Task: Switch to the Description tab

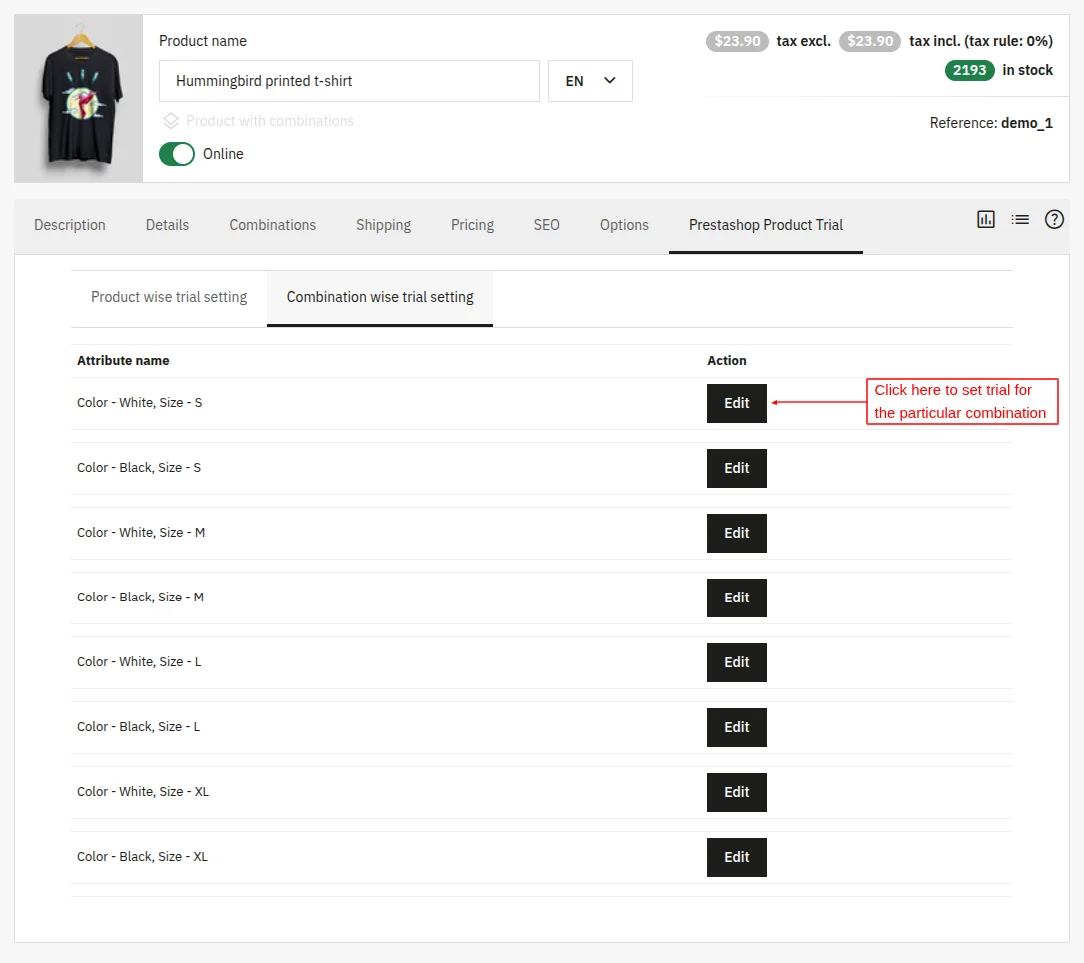Action: (70, 225)
